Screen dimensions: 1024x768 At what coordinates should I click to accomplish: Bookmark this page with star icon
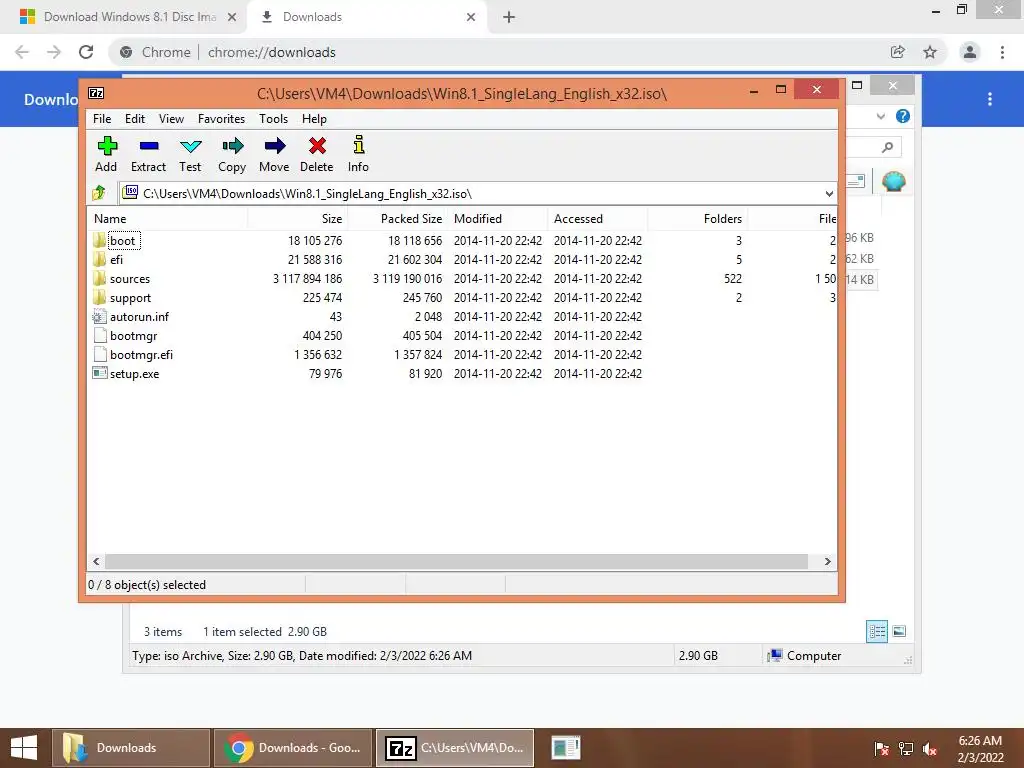930,52
